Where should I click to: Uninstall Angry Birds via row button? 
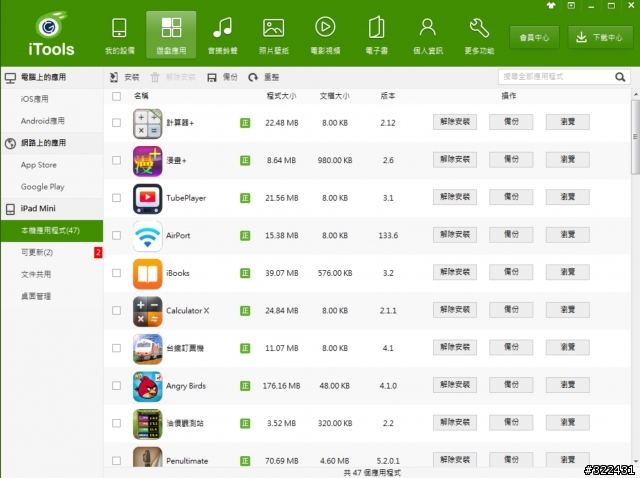(455, 385)
